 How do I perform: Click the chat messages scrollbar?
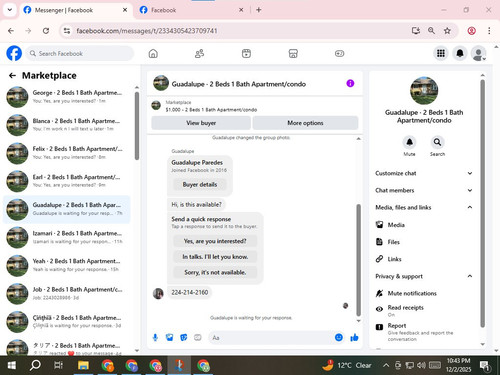coord(359,260)
